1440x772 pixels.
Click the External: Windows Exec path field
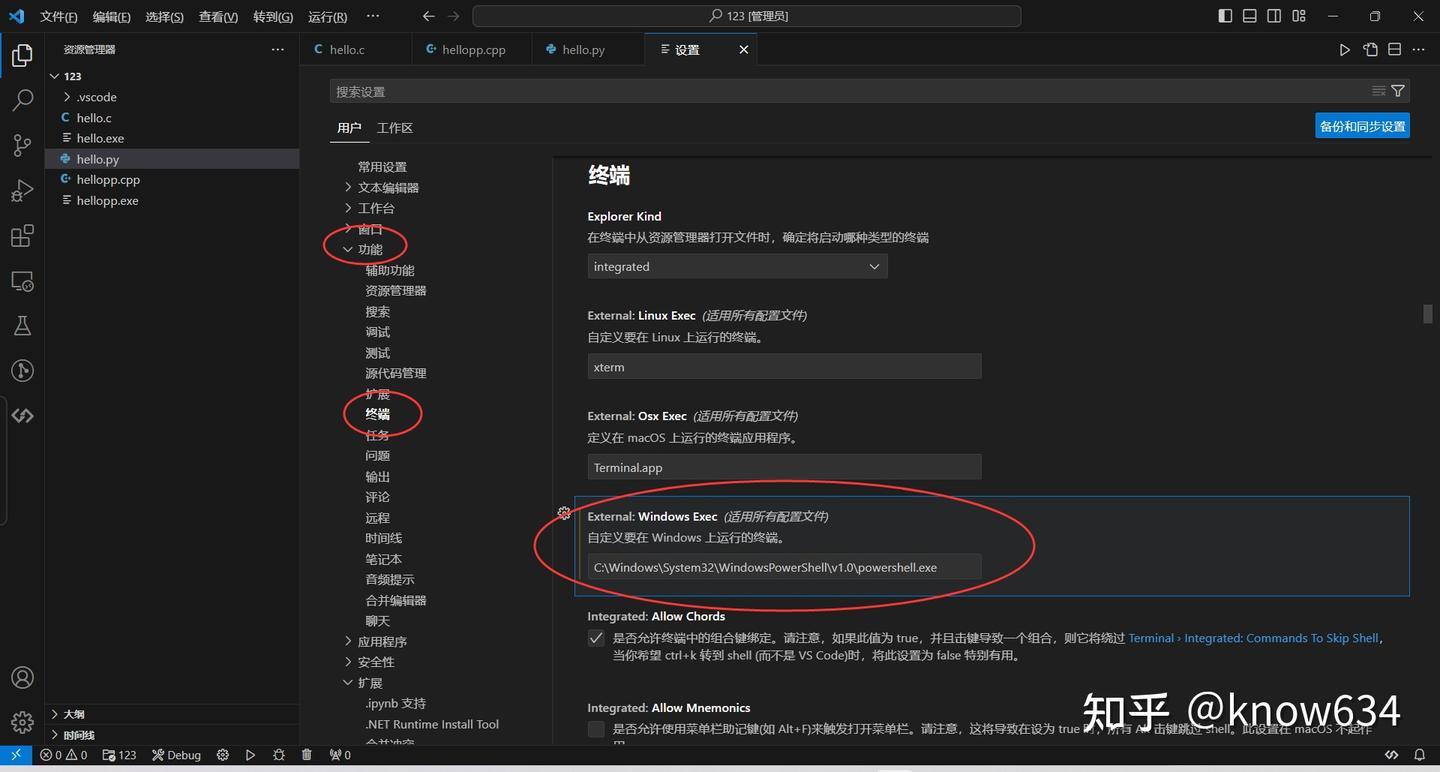coord(784,567)
